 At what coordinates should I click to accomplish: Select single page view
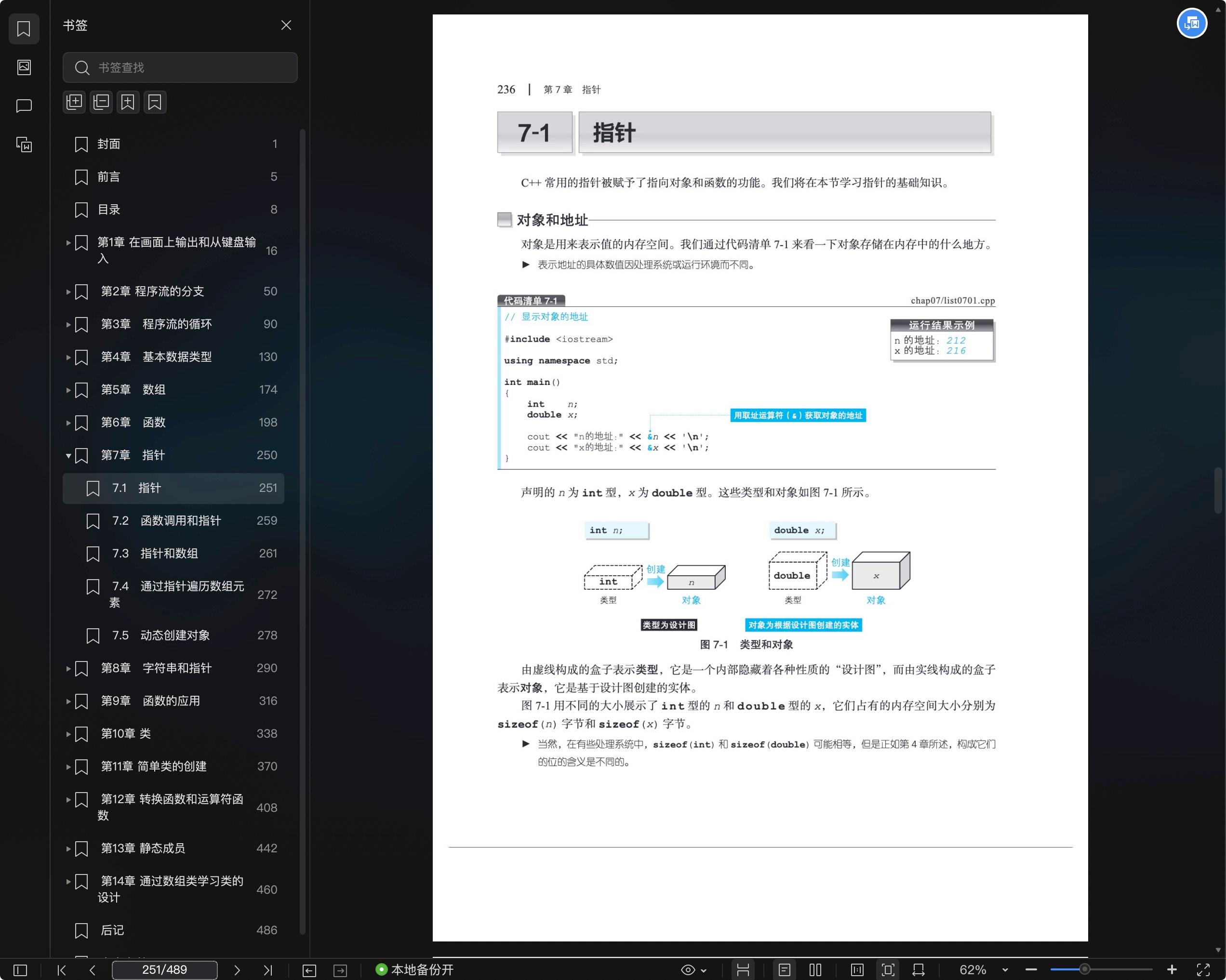[x=784, y=970]
